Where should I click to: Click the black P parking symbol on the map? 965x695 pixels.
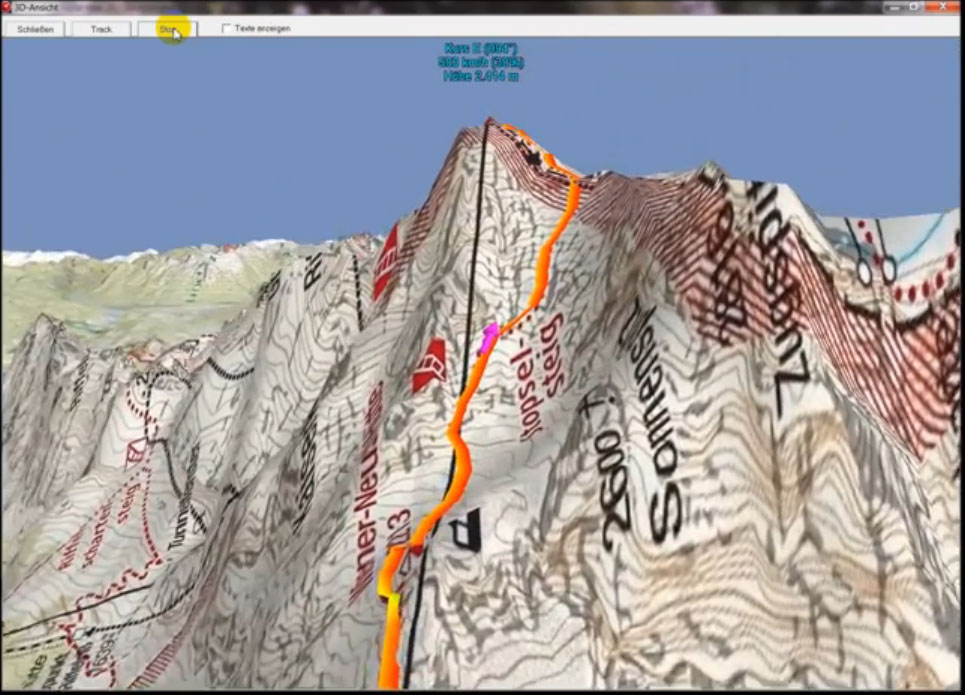[466, 529]
